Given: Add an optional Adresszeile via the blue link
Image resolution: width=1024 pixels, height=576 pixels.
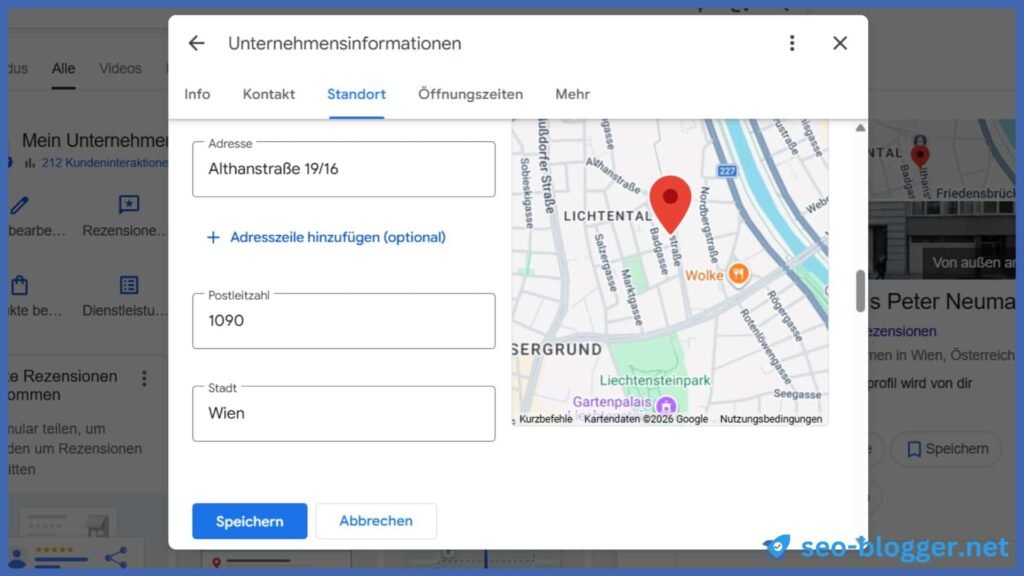Looking at the screenshot, I should (x=328, y=237).
